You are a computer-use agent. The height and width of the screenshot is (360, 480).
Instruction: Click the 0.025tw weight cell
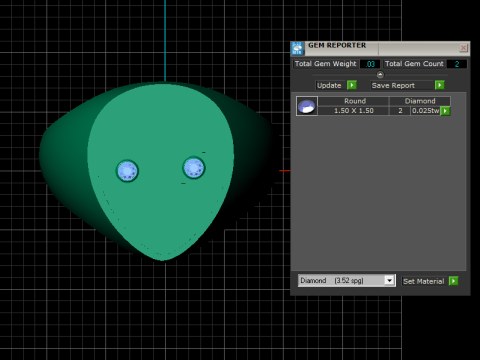[x=426, y=111]
